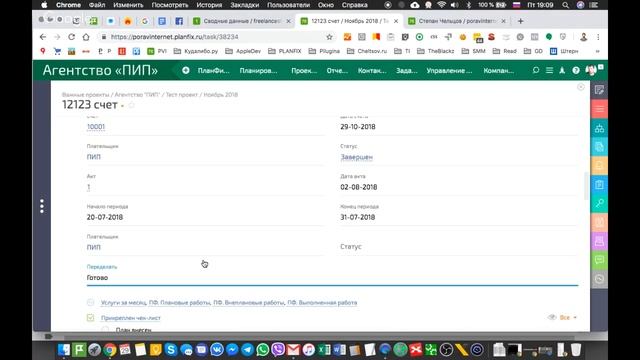Click the plus add button in header

tap(186, 70)
